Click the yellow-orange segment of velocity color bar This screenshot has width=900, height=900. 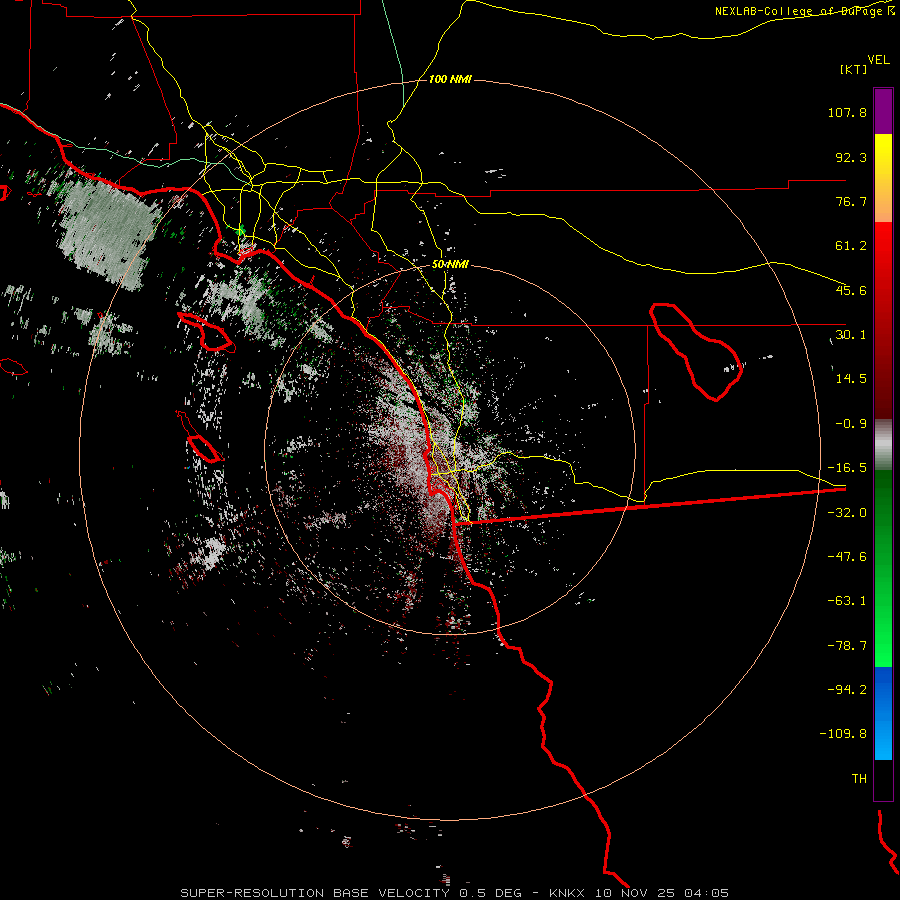tap(883, 178)
